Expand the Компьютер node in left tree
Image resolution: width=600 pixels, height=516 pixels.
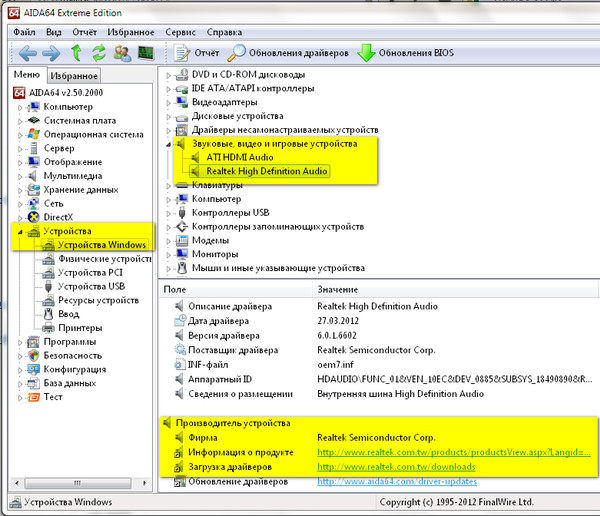click(x=20, y=108)
